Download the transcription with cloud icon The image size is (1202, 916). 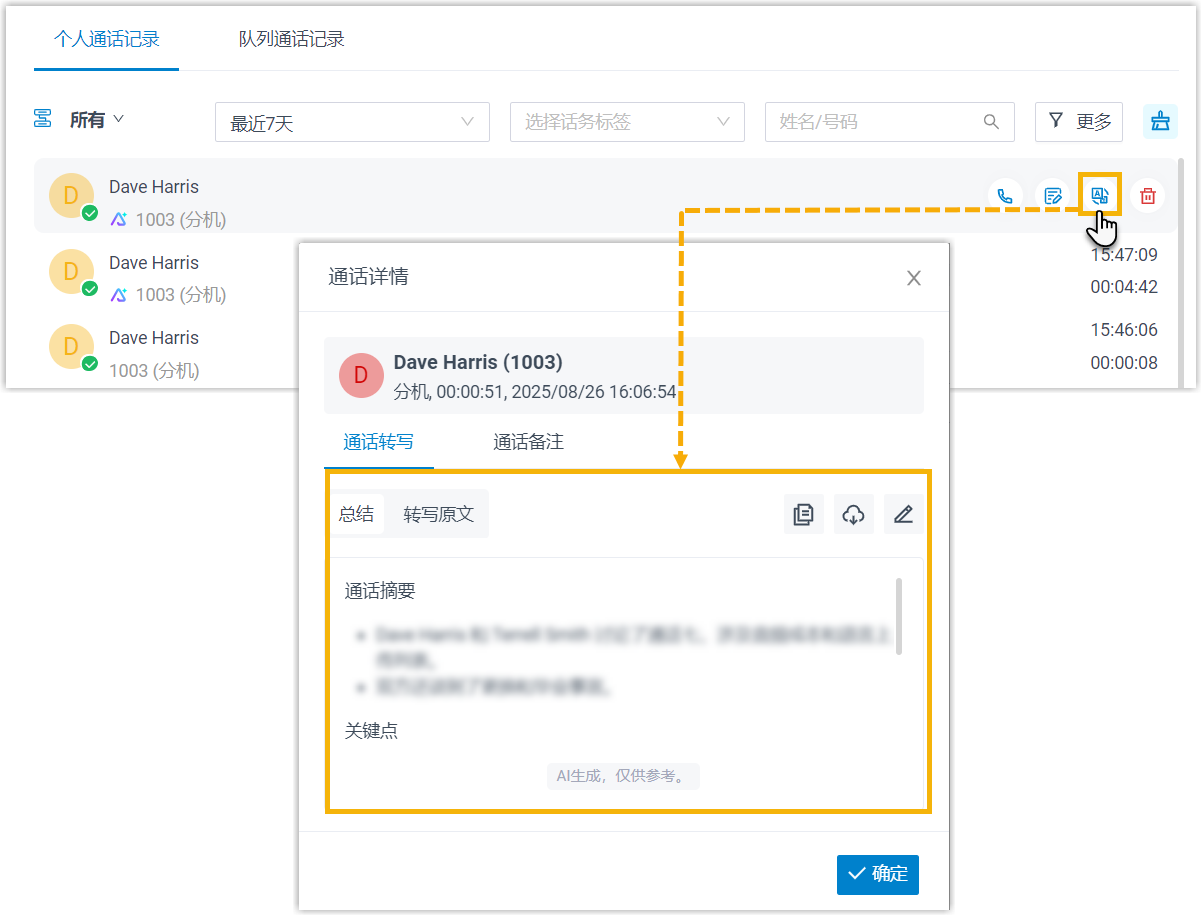coord(853,515)
